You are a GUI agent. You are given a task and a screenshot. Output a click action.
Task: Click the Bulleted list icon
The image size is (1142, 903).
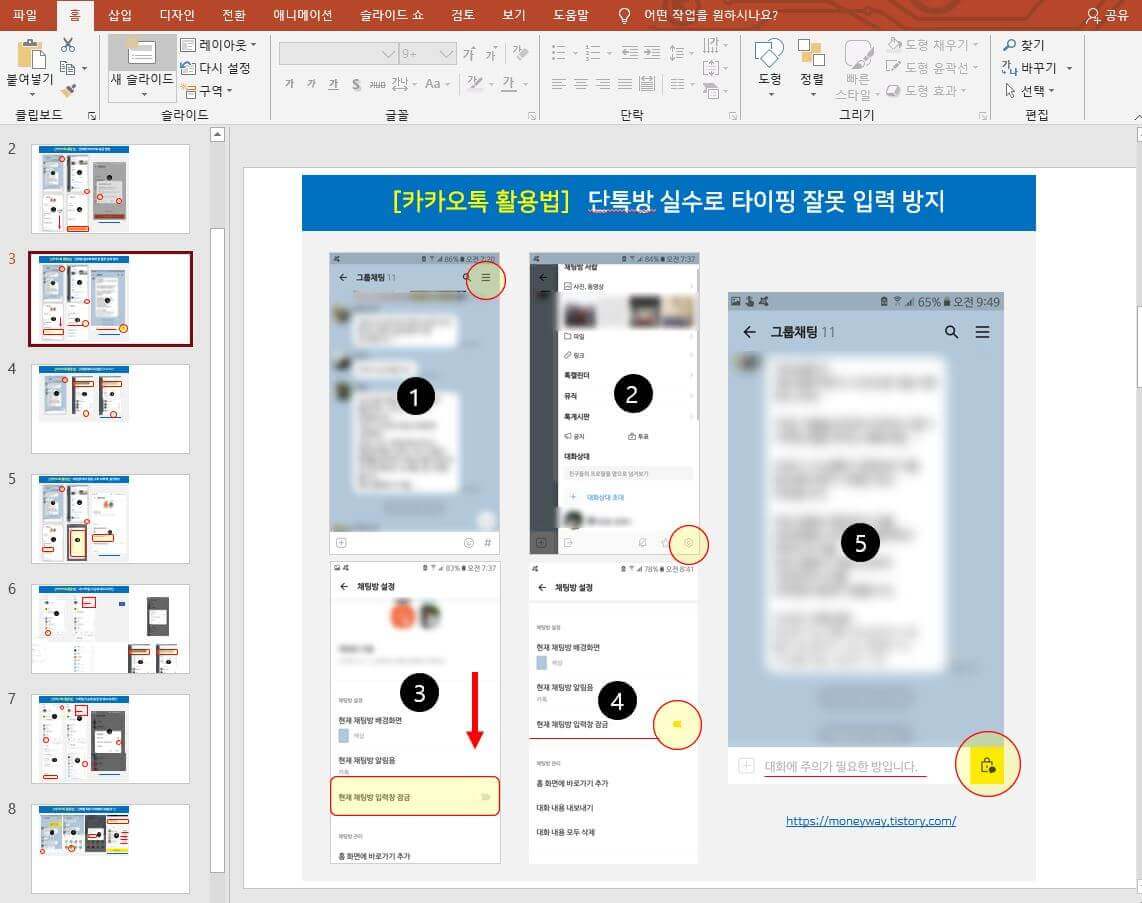click(x=559, y=52)
